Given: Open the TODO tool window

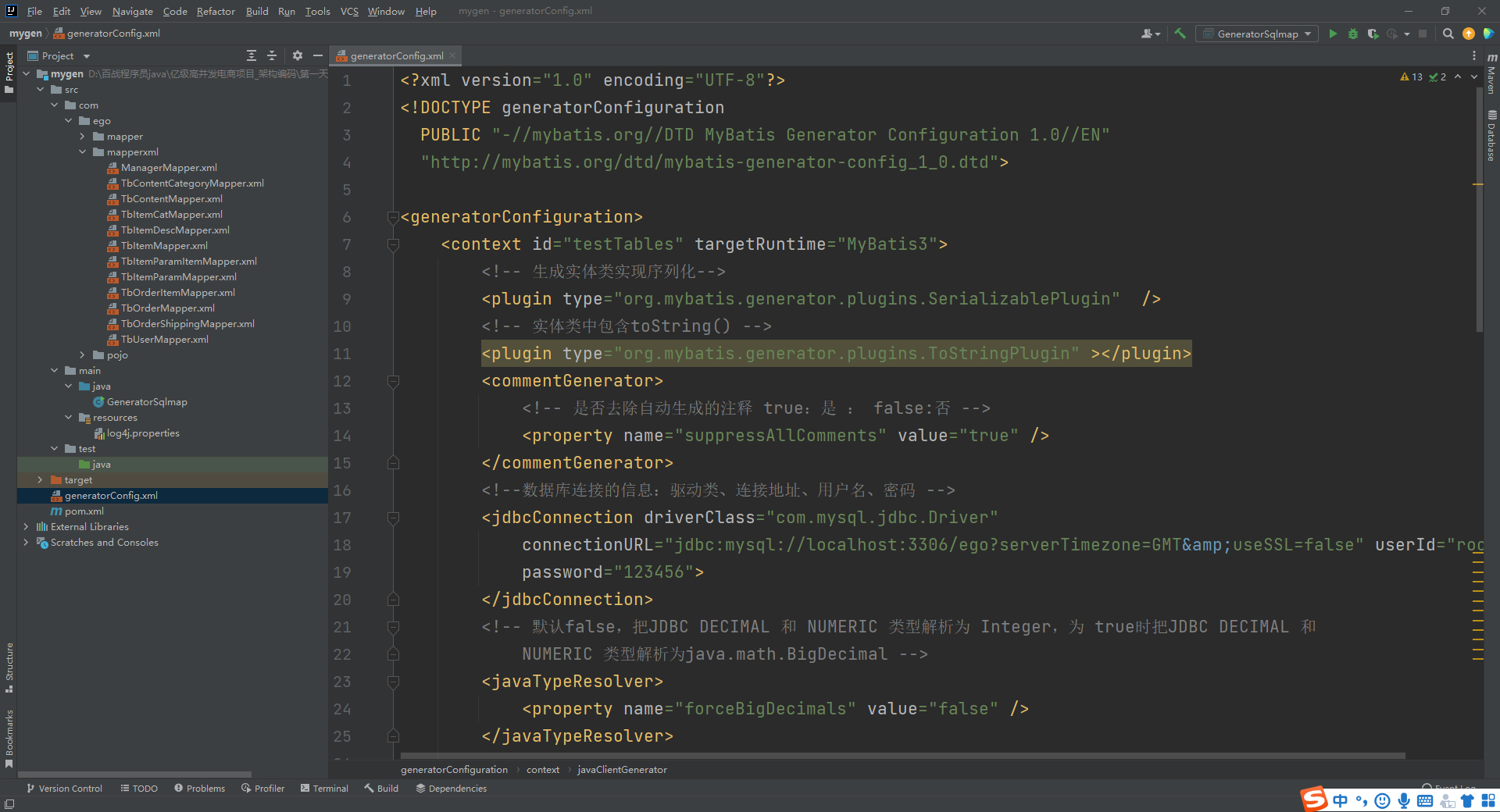Looking at the screenshot, I should pyautogui.click(x=139, y=789).
